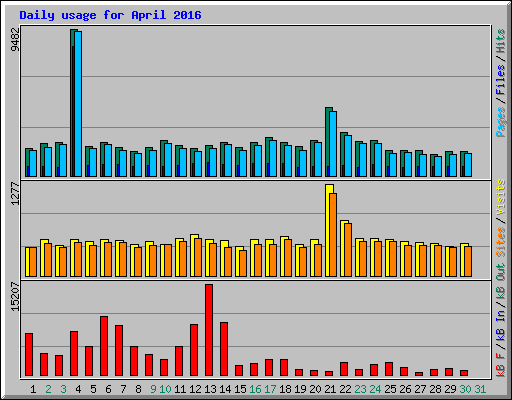This screenshot has width=512, height=400.
Task: Click the 'kB F' legend label
Action: (501, 365)
